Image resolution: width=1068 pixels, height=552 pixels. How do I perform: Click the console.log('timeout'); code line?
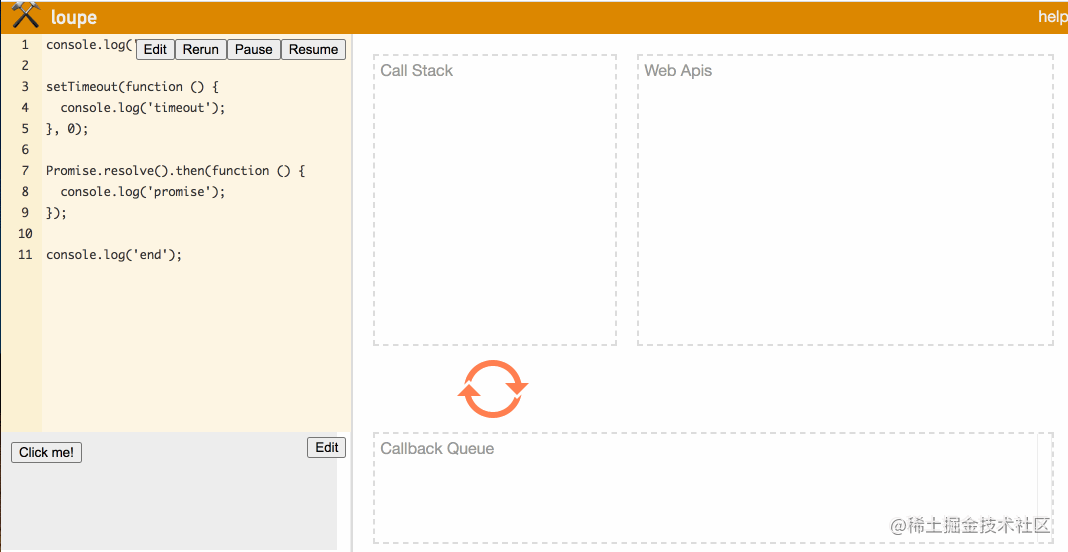pos(142,108)
